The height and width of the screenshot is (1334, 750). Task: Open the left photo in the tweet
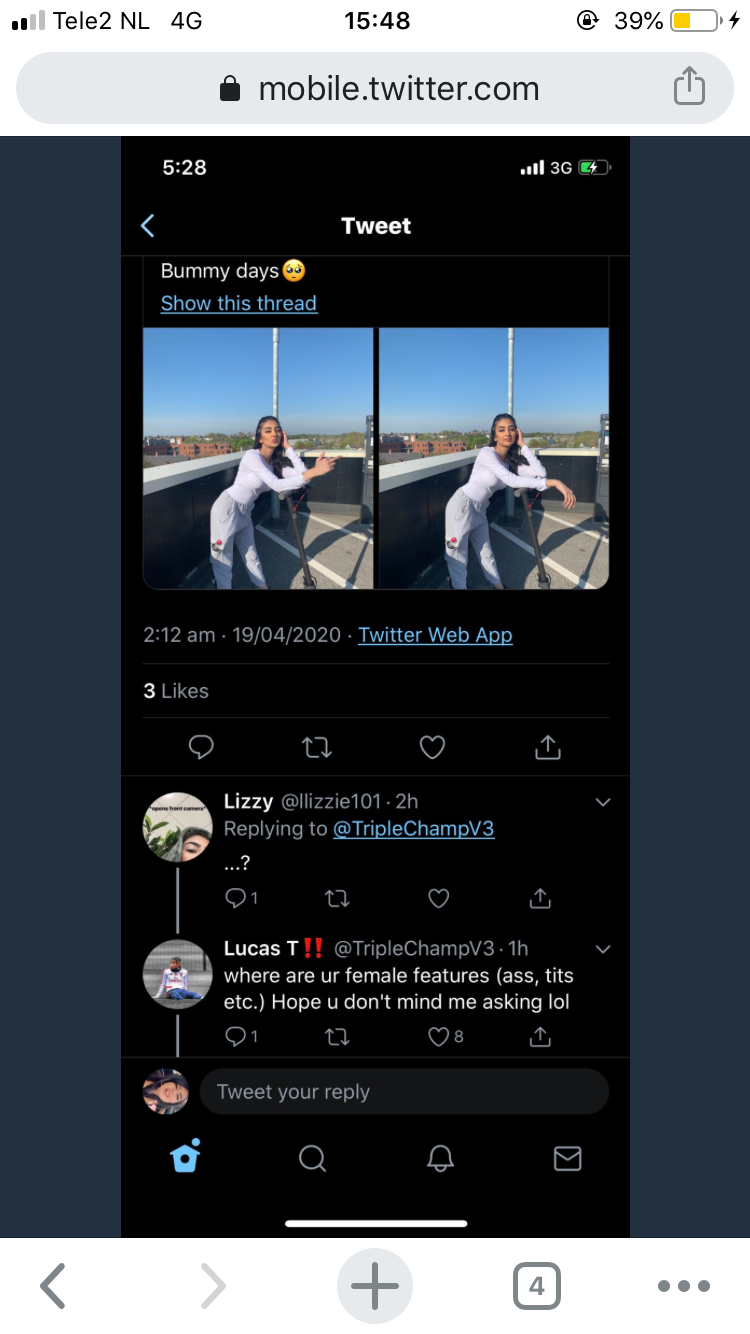[259, 458]
